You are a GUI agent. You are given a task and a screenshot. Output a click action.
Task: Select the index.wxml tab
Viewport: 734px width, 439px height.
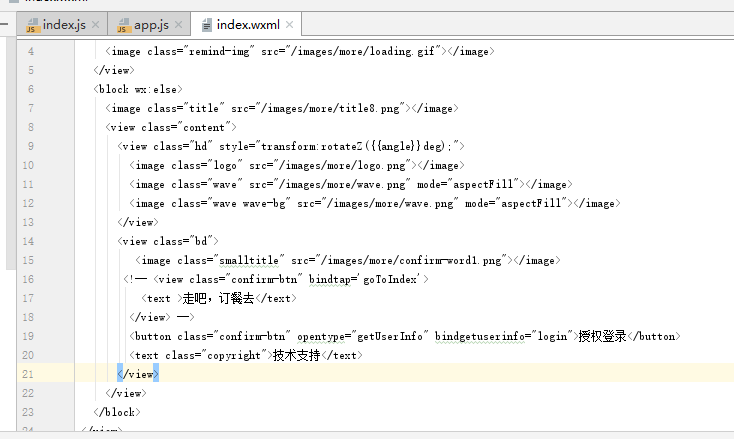248,25
